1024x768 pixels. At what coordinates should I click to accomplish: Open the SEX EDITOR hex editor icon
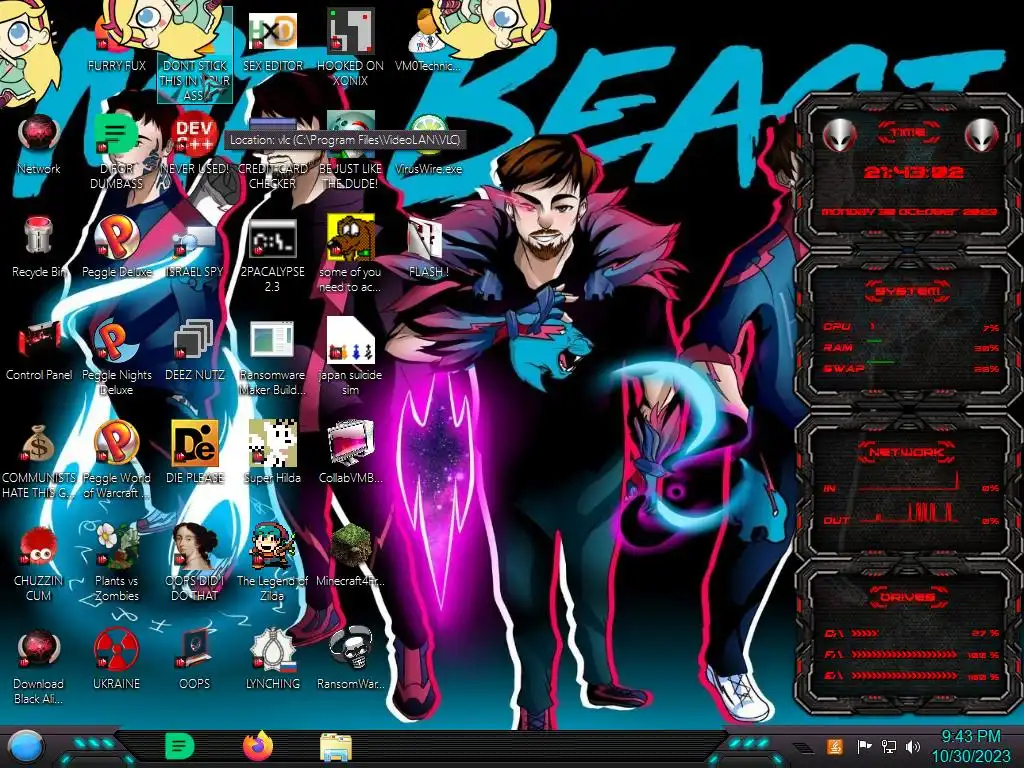click(x=272, y=40)
